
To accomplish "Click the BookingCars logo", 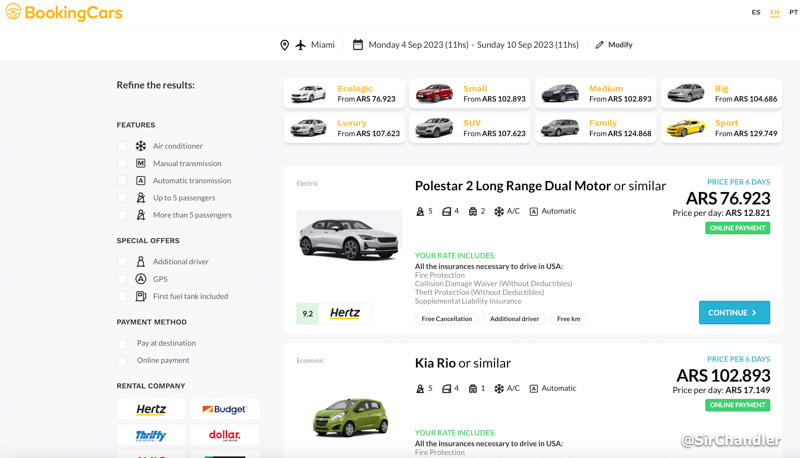I will point(64,13).
